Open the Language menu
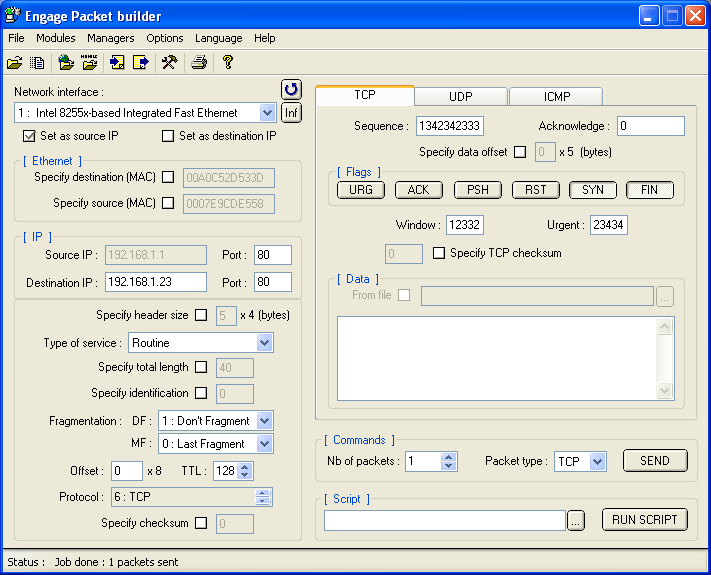The height and width of the screenshot is (575, 711). click(219, 38)
